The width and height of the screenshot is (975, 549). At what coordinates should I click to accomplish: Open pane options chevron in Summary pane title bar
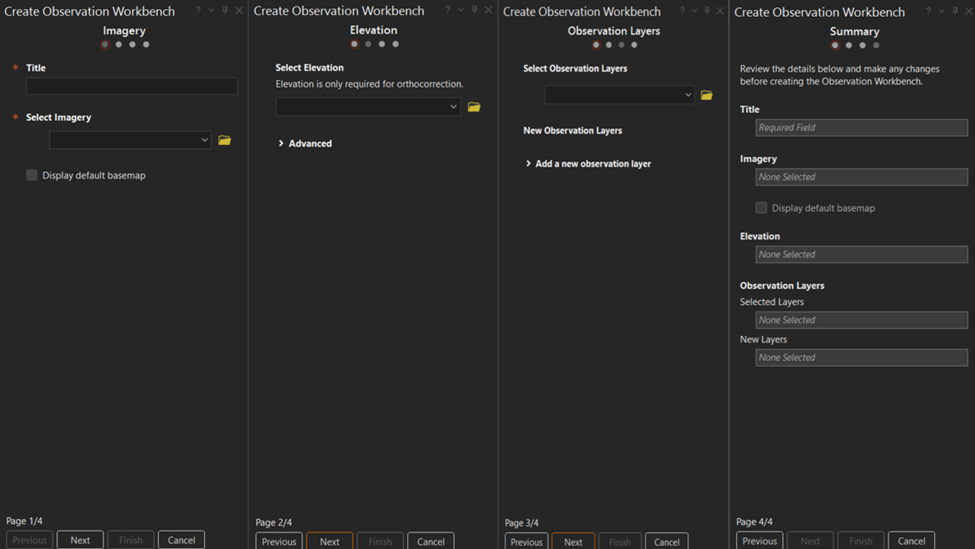[941, 11]
